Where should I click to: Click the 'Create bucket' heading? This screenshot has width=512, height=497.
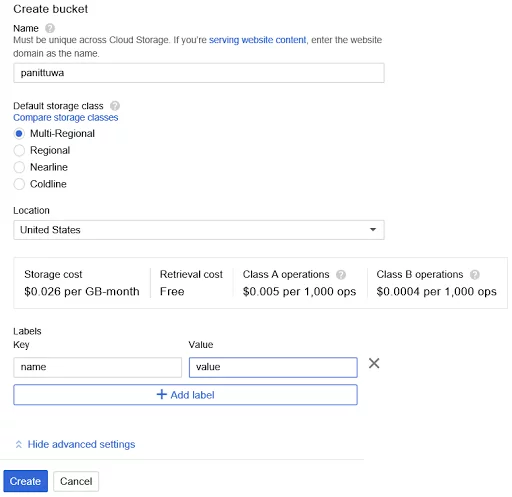pos(50,9)
